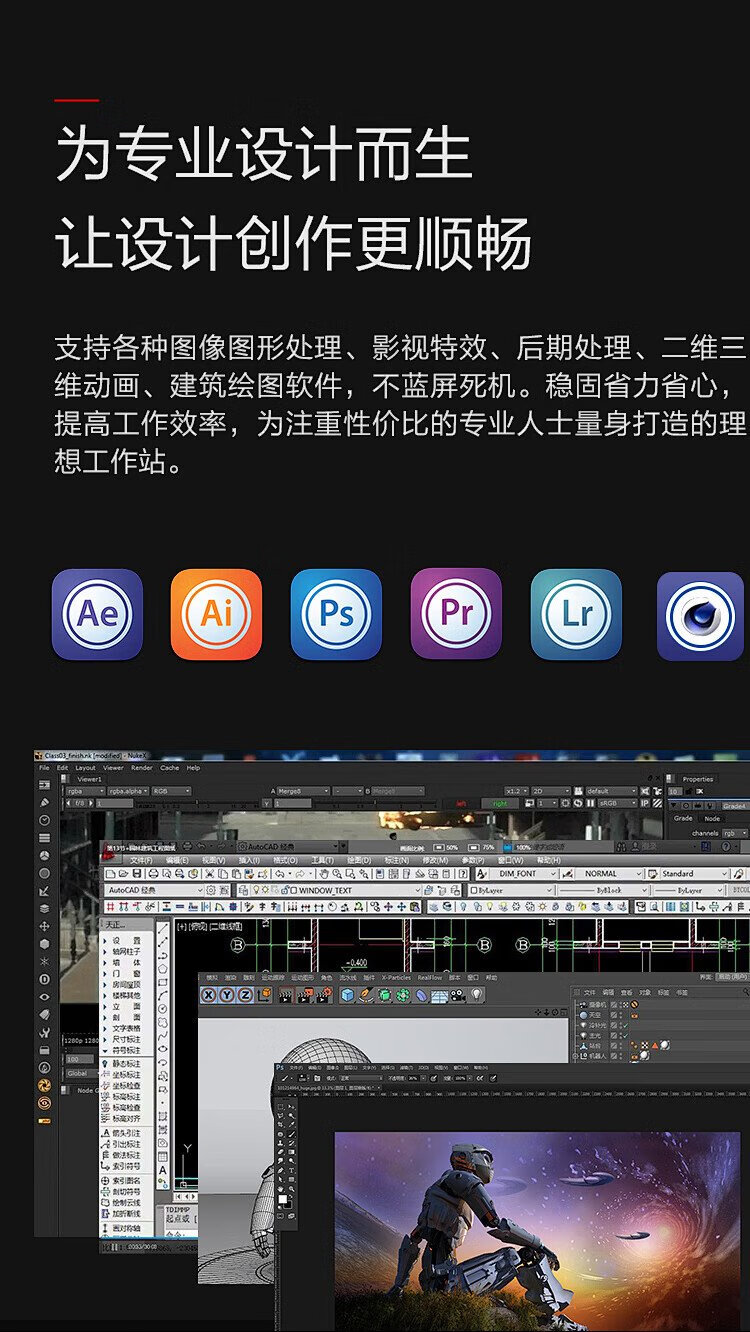Screen dimensions: 750x1332
Task: Click the Photoshop foreground color swatch
Action: pyautogui.click(x=283, y=1197)
